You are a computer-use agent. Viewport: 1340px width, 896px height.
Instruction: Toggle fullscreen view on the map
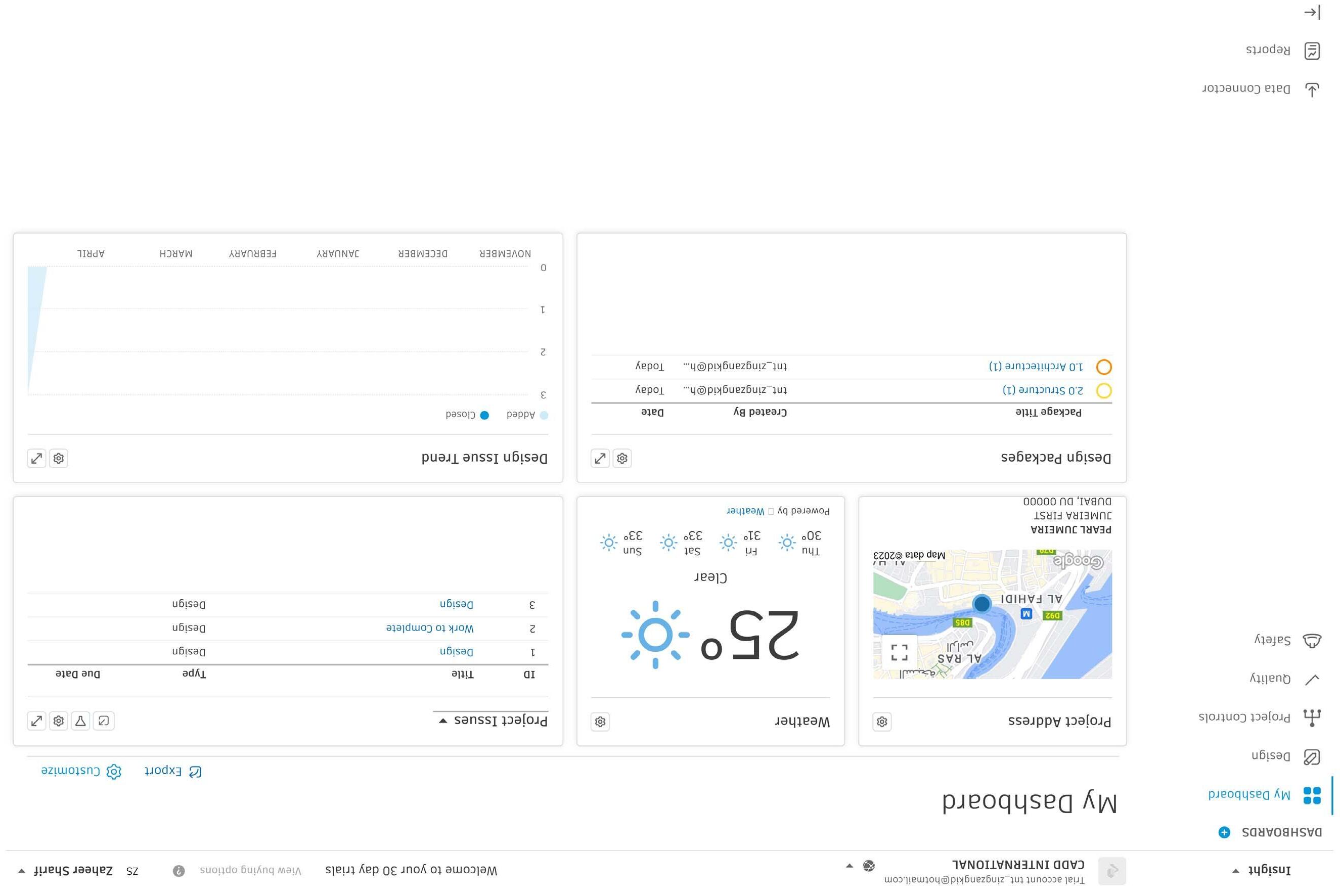899,652
